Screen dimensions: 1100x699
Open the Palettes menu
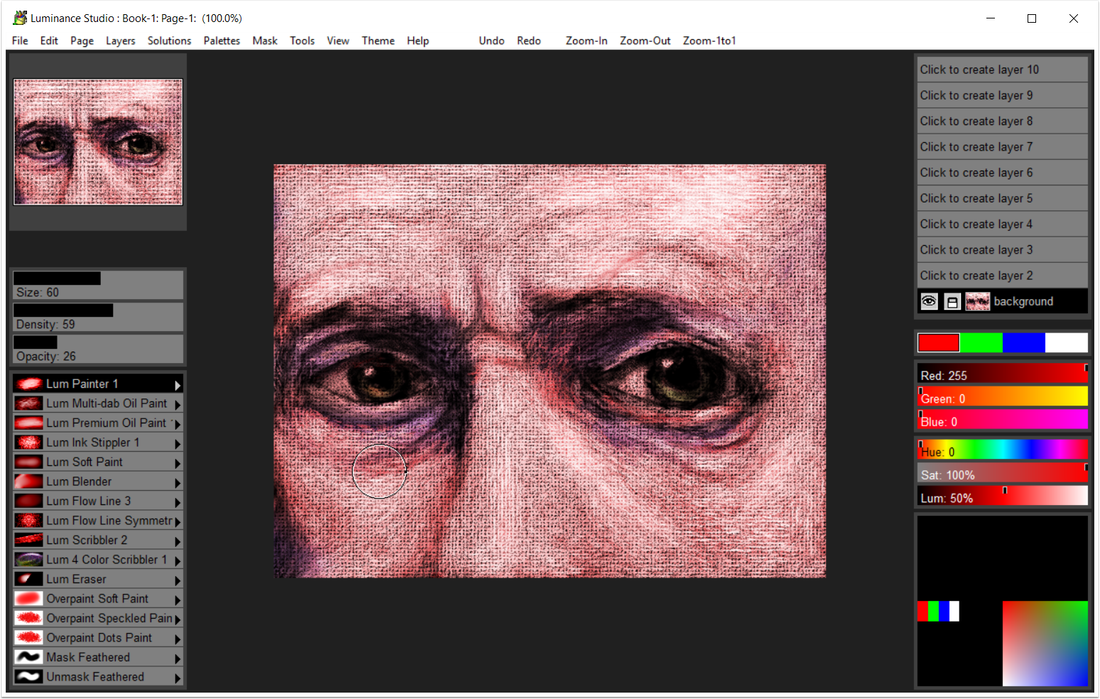221,40
